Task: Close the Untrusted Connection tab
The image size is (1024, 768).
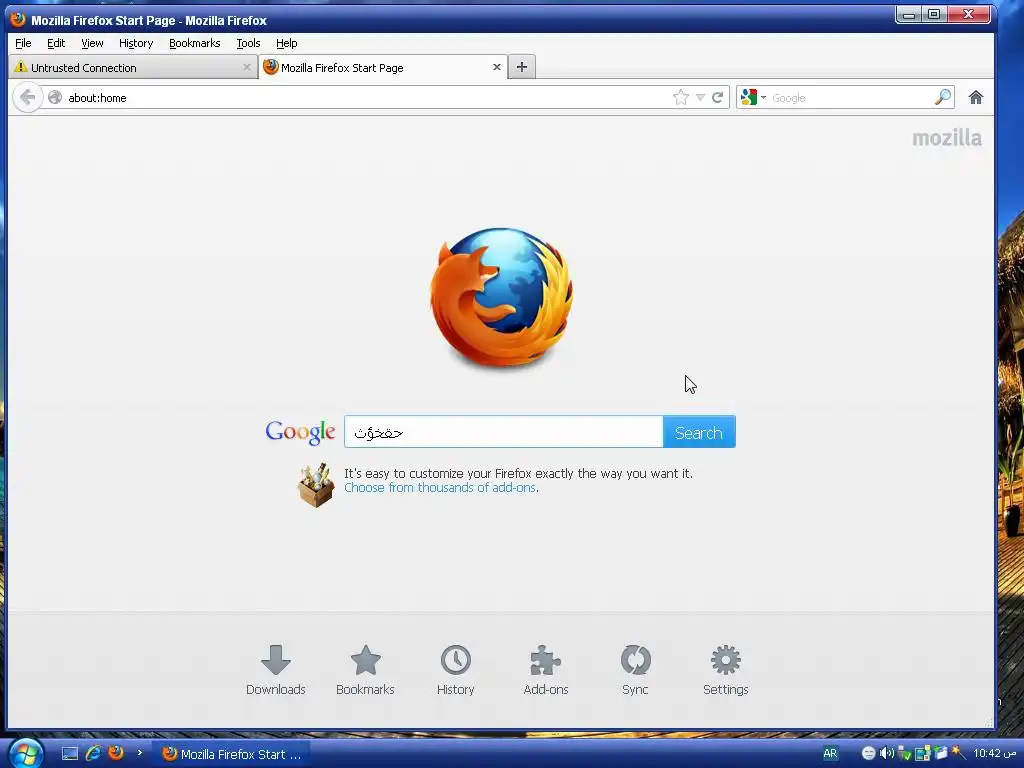Action: tap(246, 67)
